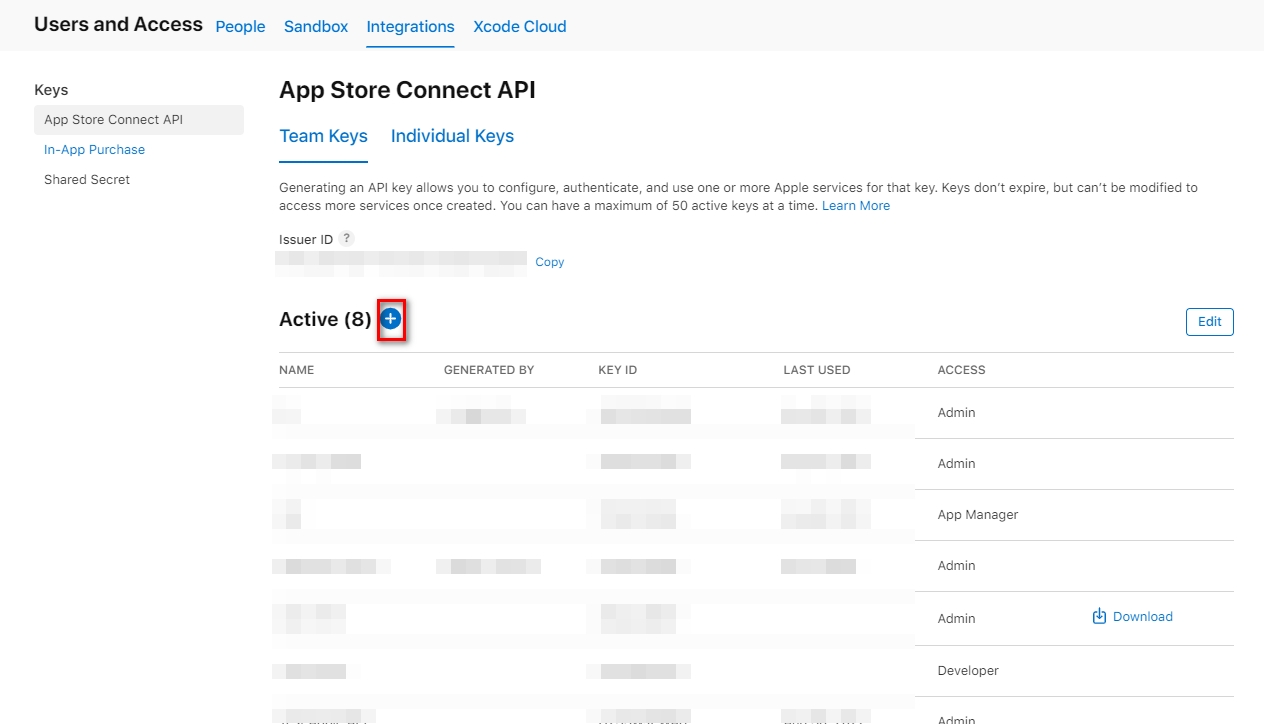Open the People tab
Screen dimensions: 1264x724
[x=240, y=26]
